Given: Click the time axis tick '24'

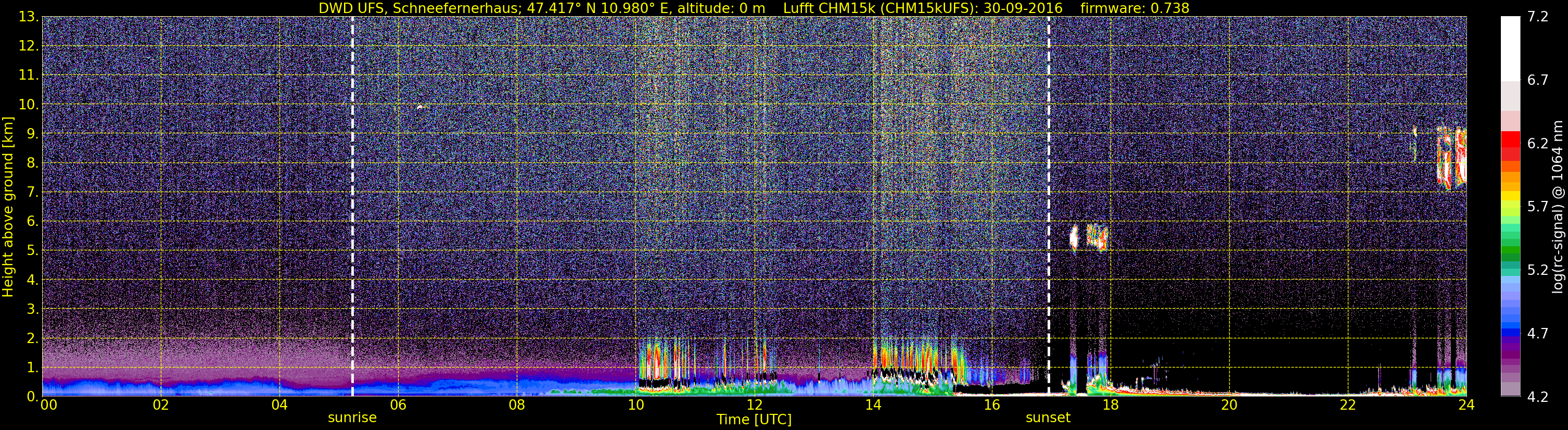Looking at the screenshot, I should [x=1467, y=406].
